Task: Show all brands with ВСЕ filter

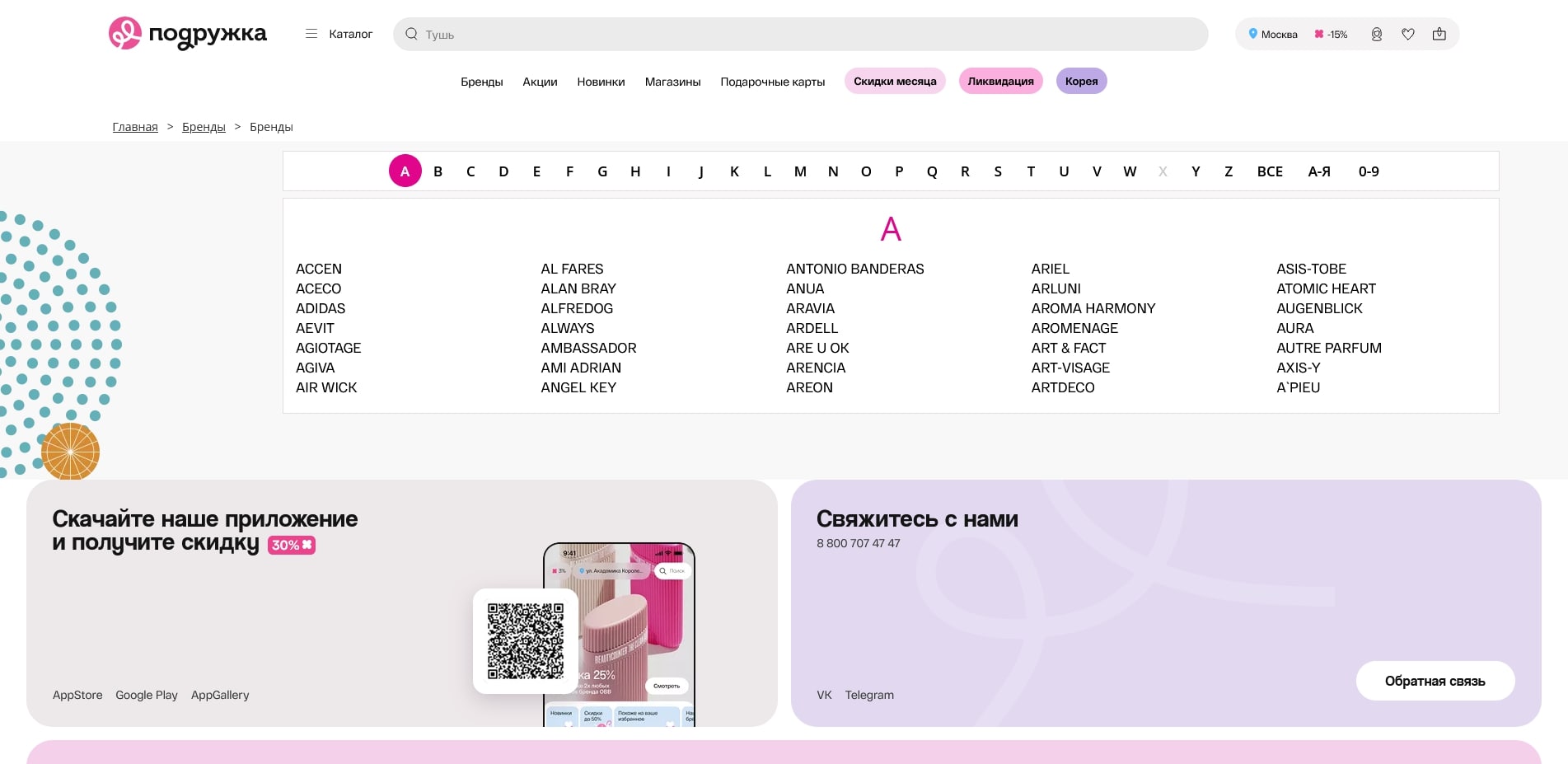Action: click(1269, 171)
